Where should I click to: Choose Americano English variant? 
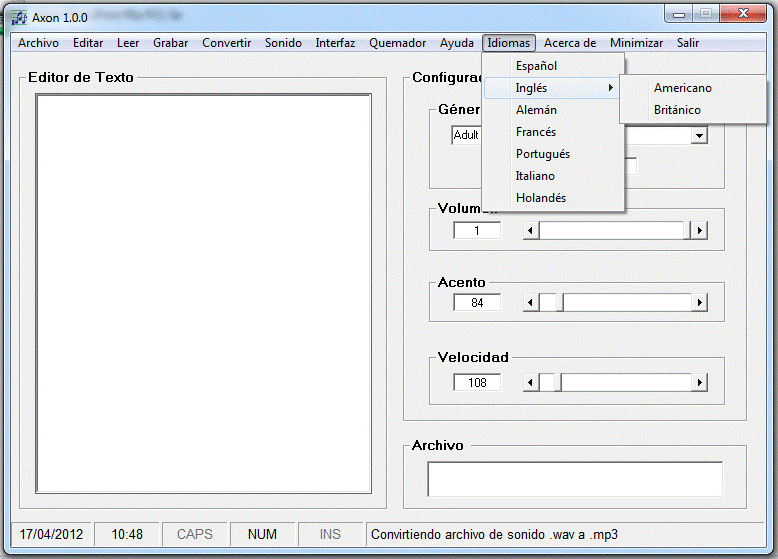pyautogui.click(x=682, y=88)
